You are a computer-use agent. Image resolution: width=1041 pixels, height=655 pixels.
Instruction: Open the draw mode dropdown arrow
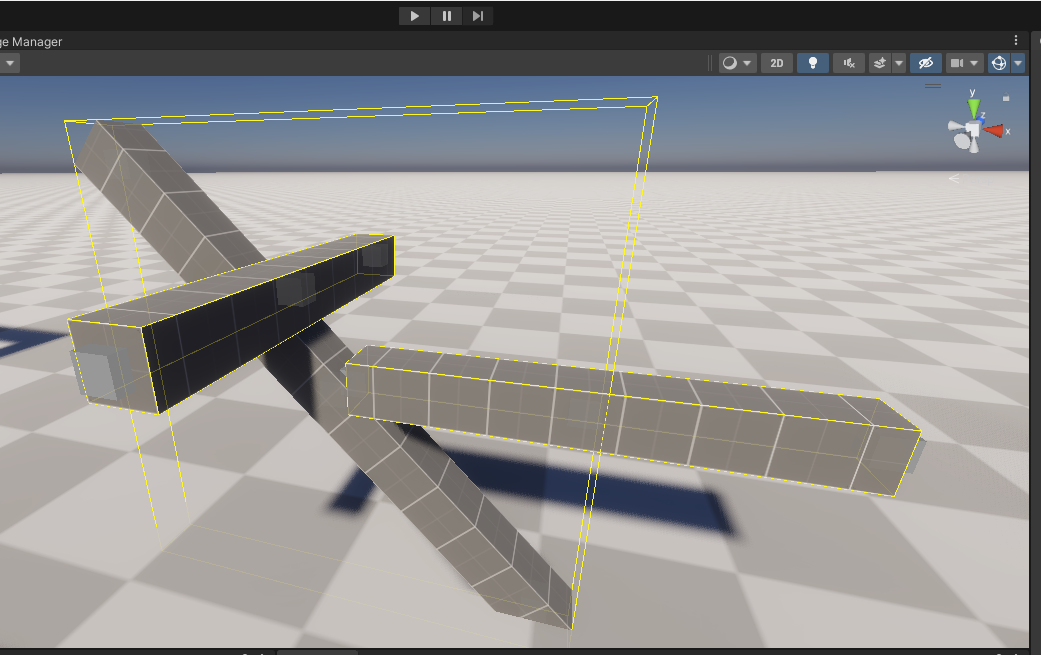click(748, 62)
